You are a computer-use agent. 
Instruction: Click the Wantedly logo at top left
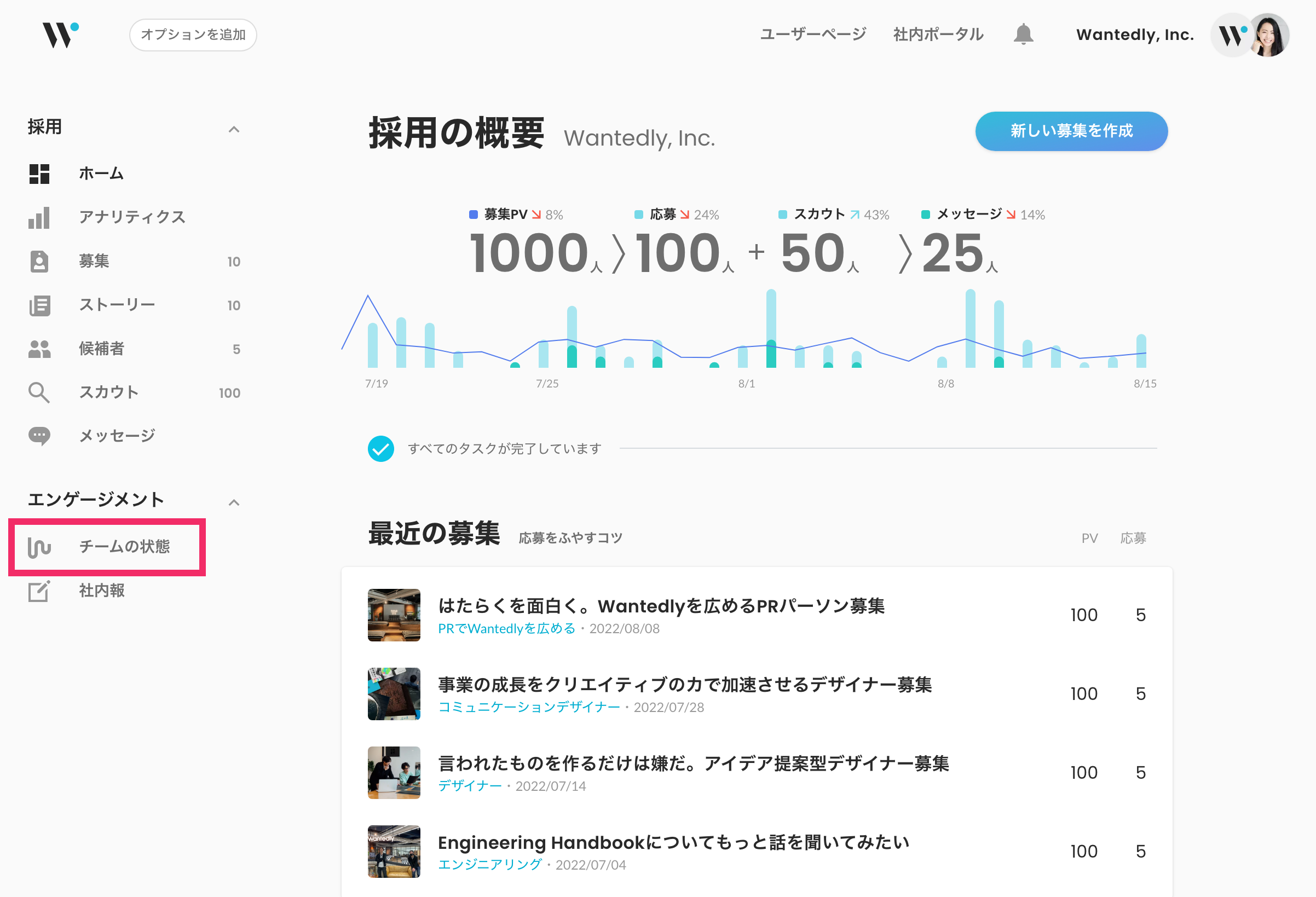(61, 34)
